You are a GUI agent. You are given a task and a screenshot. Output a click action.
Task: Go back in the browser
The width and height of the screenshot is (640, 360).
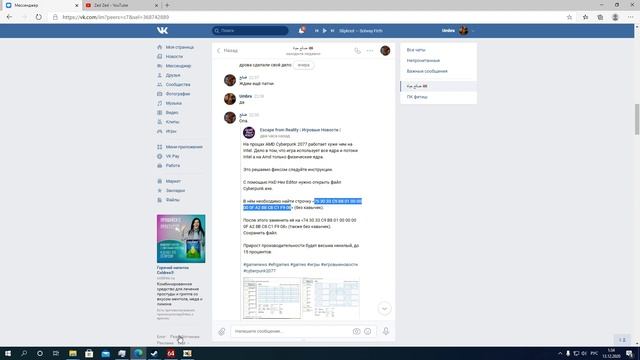click(x=9, y=17)
